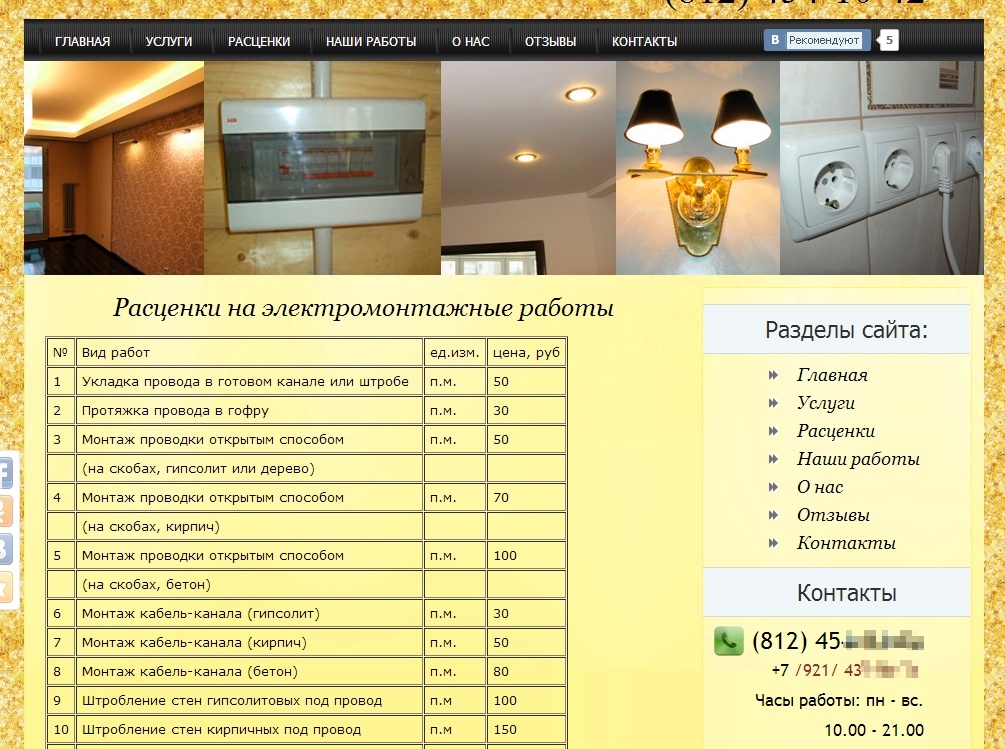Open the УСЛУГИ menu item
The height and width of the screenshot is (749, 1005).
tap(169, 42)
